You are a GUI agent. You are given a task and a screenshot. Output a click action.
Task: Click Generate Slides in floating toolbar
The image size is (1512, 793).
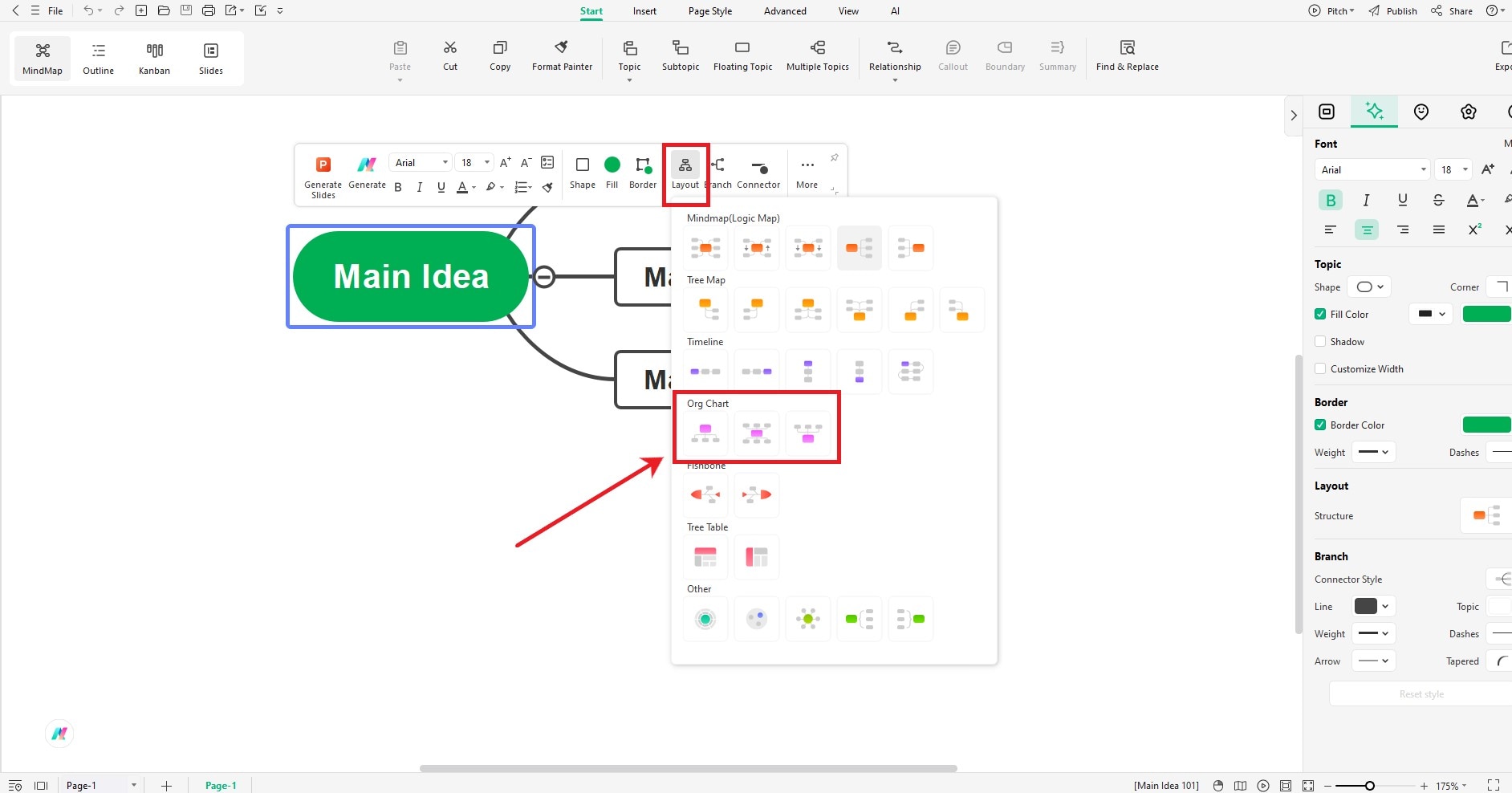click(323, 177)
